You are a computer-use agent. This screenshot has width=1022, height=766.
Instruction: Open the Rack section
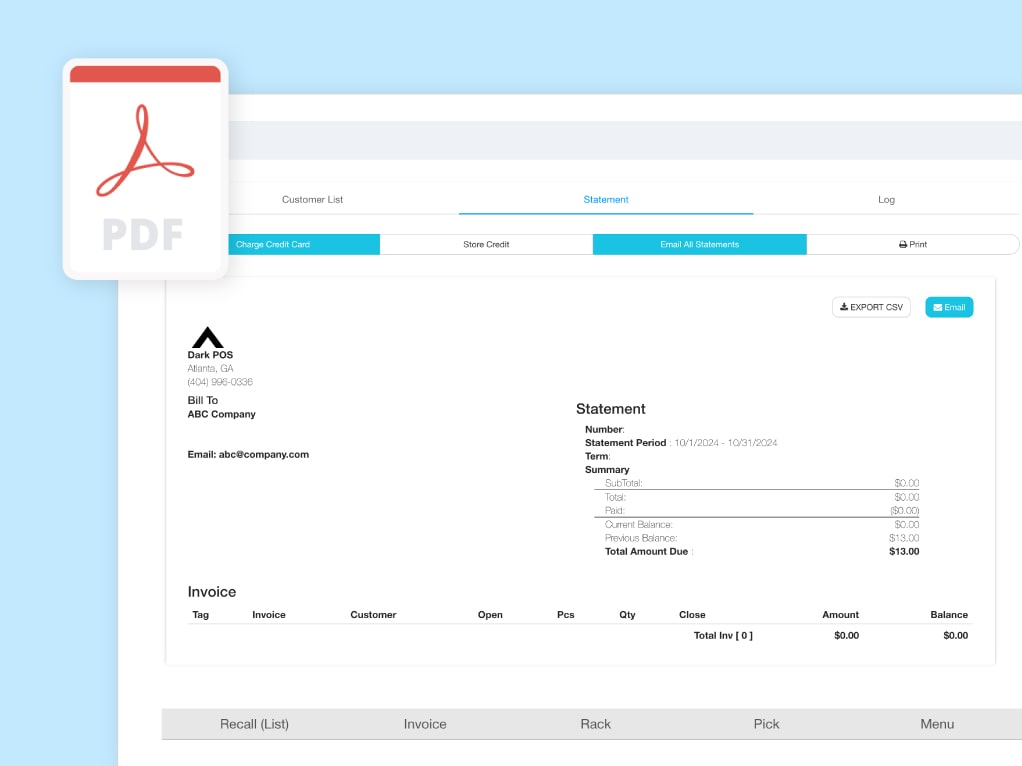tap(595, 723)
